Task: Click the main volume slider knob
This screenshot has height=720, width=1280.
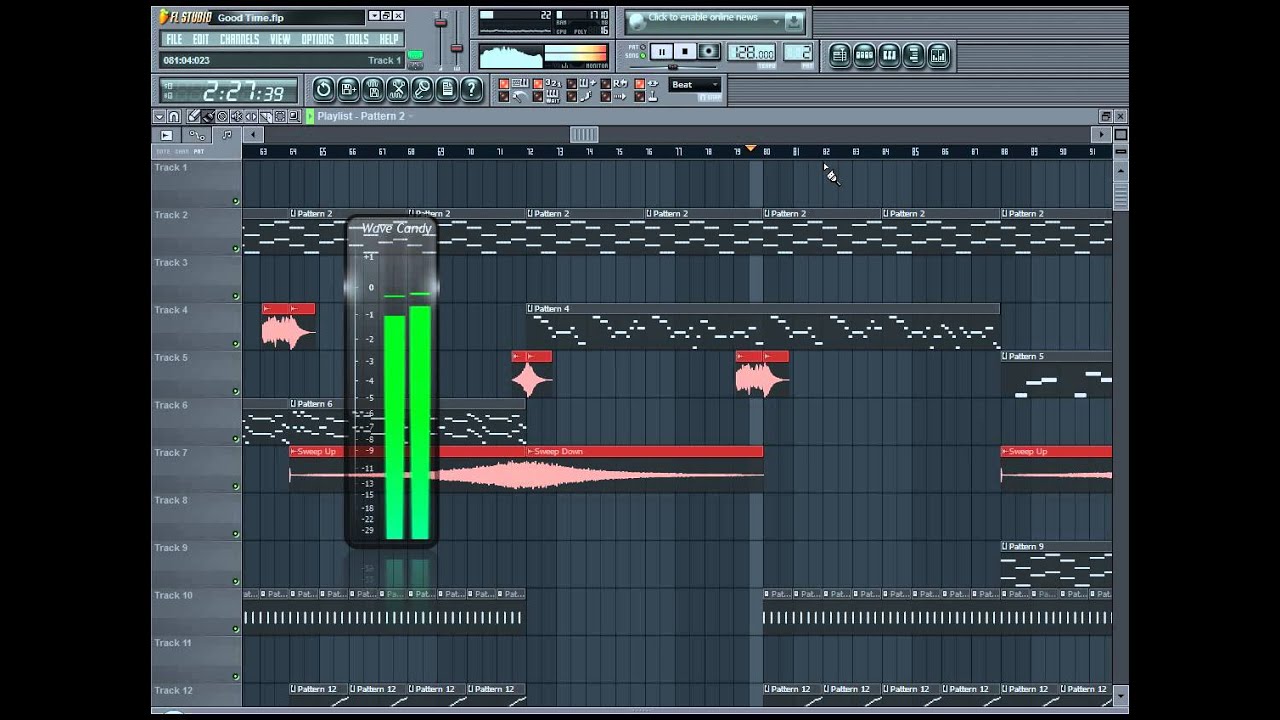Action: click(441, 22)
